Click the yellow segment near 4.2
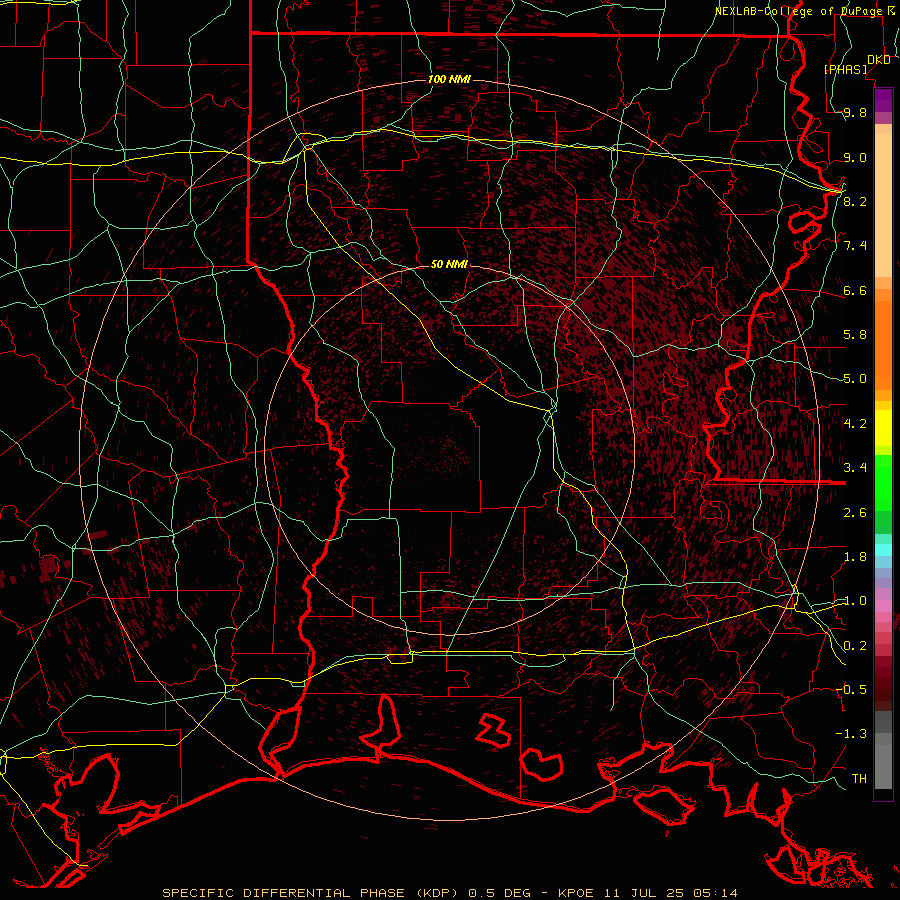The image size is (900, 900). coord(883,428)
